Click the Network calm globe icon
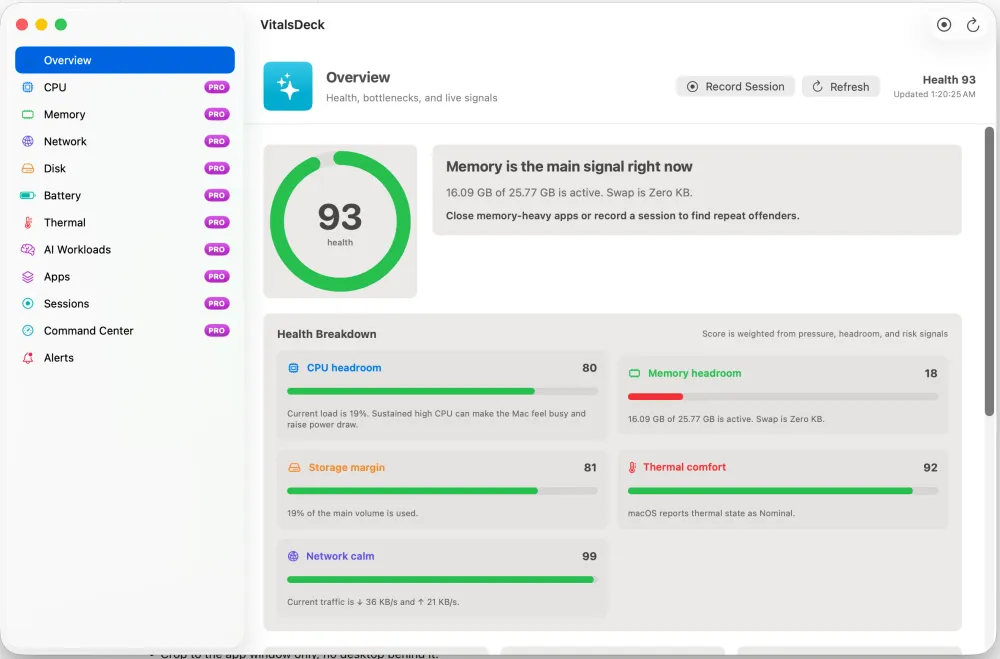The height and width of the screenshot is (659, 1000). (x=293, y=556)
